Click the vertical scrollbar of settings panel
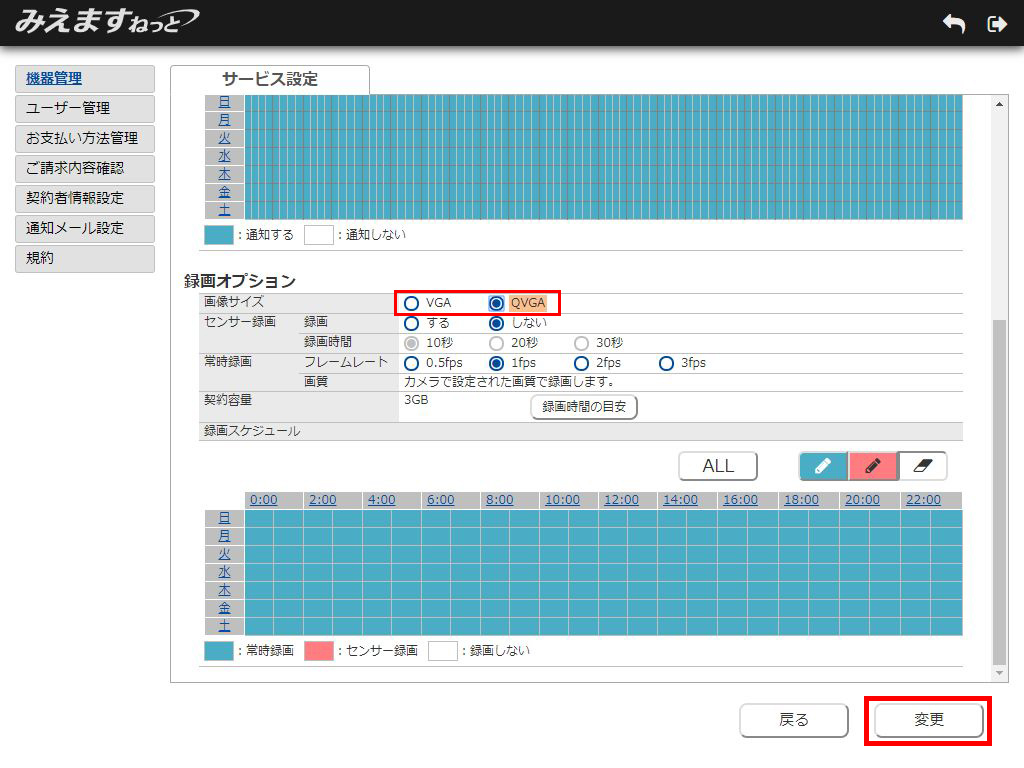Image resolution: width=1024 pixels, height=768 pixels. (999, 490)
